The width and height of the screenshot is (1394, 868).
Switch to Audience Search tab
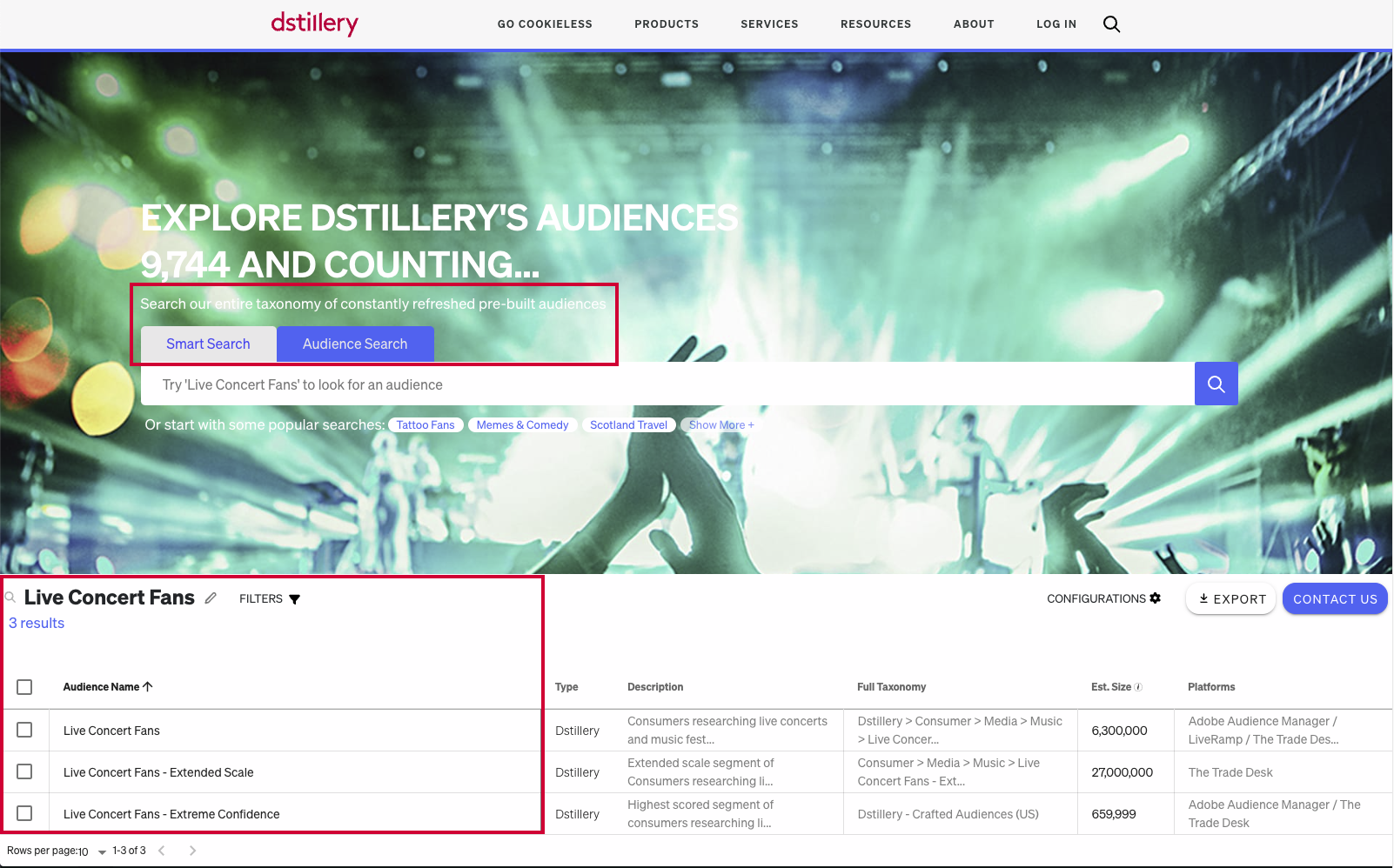click(355, 344)
